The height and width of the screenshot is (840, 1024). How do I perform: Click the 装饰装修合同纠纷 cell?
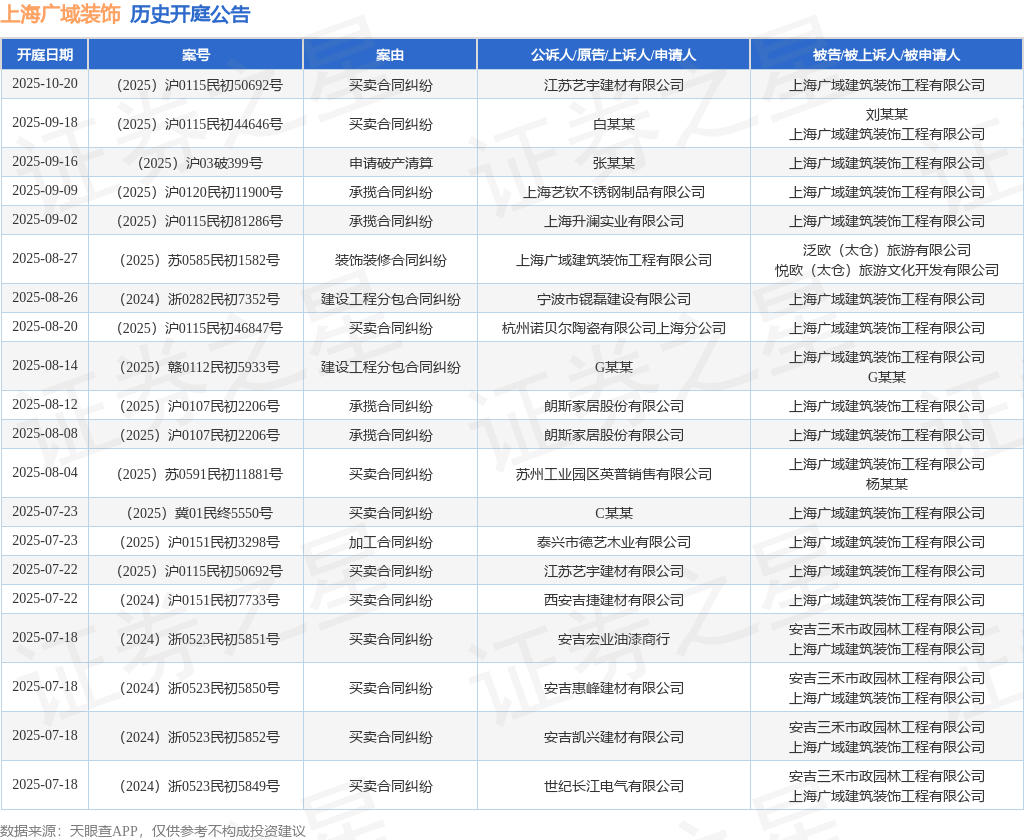[390, 260]
